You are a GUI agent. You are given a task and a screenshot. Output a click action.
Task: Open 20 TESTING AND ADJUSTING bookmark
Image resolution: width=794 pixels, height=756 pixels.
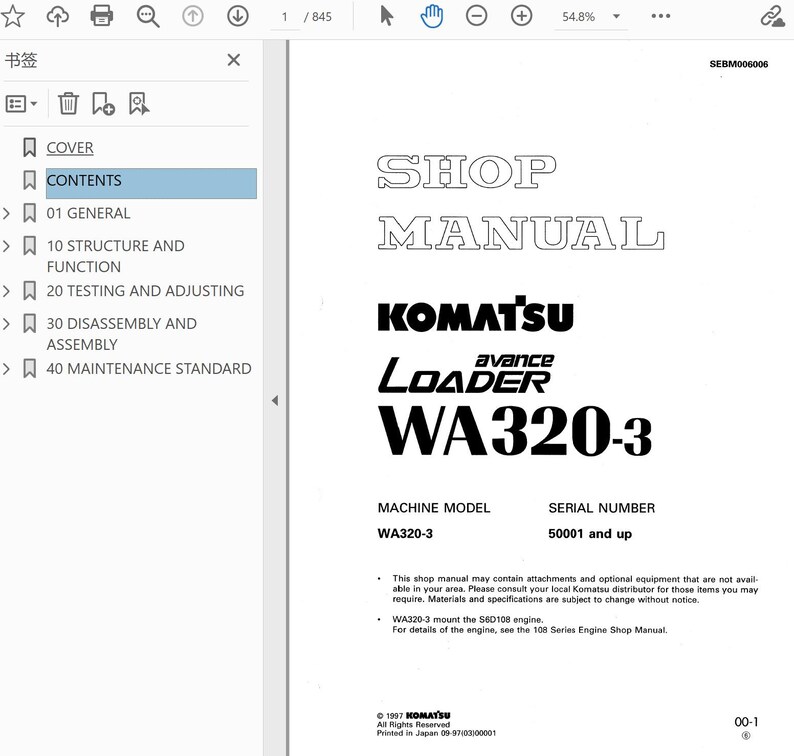[x=145, y=291]
